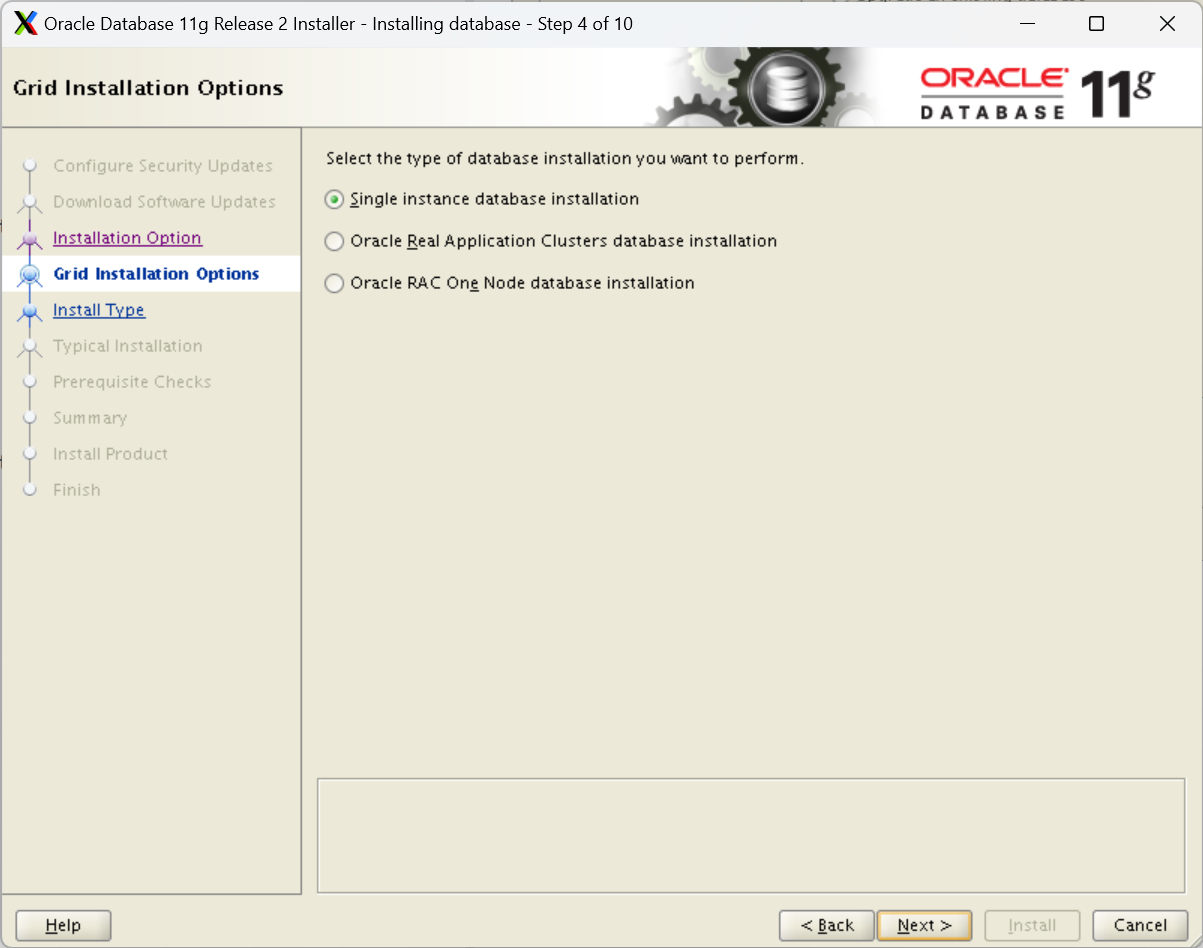Click the empty message area box

[751, 836]
